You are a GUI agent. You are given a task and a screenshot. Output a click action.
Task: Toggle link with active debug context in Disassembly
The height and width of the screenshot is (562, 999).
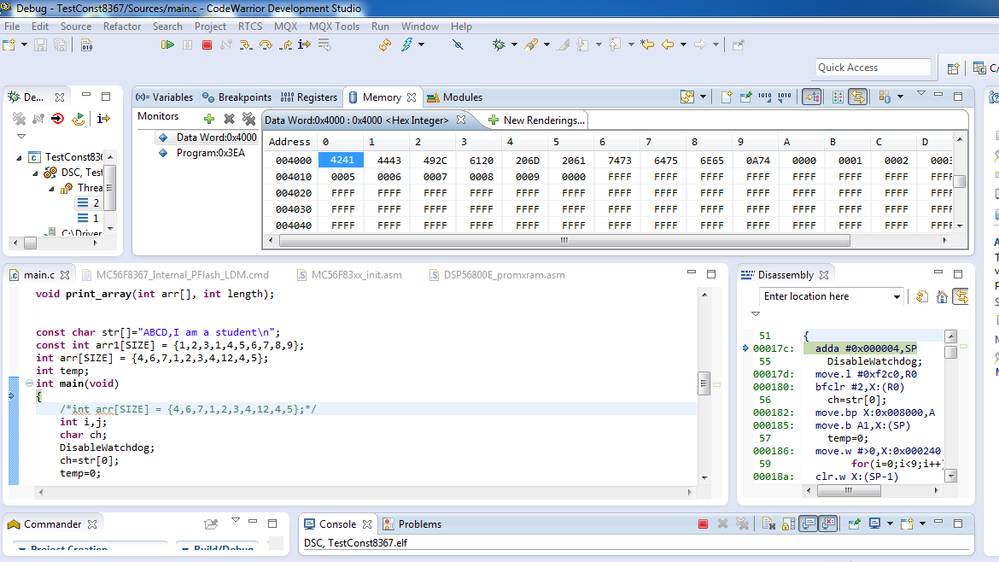[960, 297]
